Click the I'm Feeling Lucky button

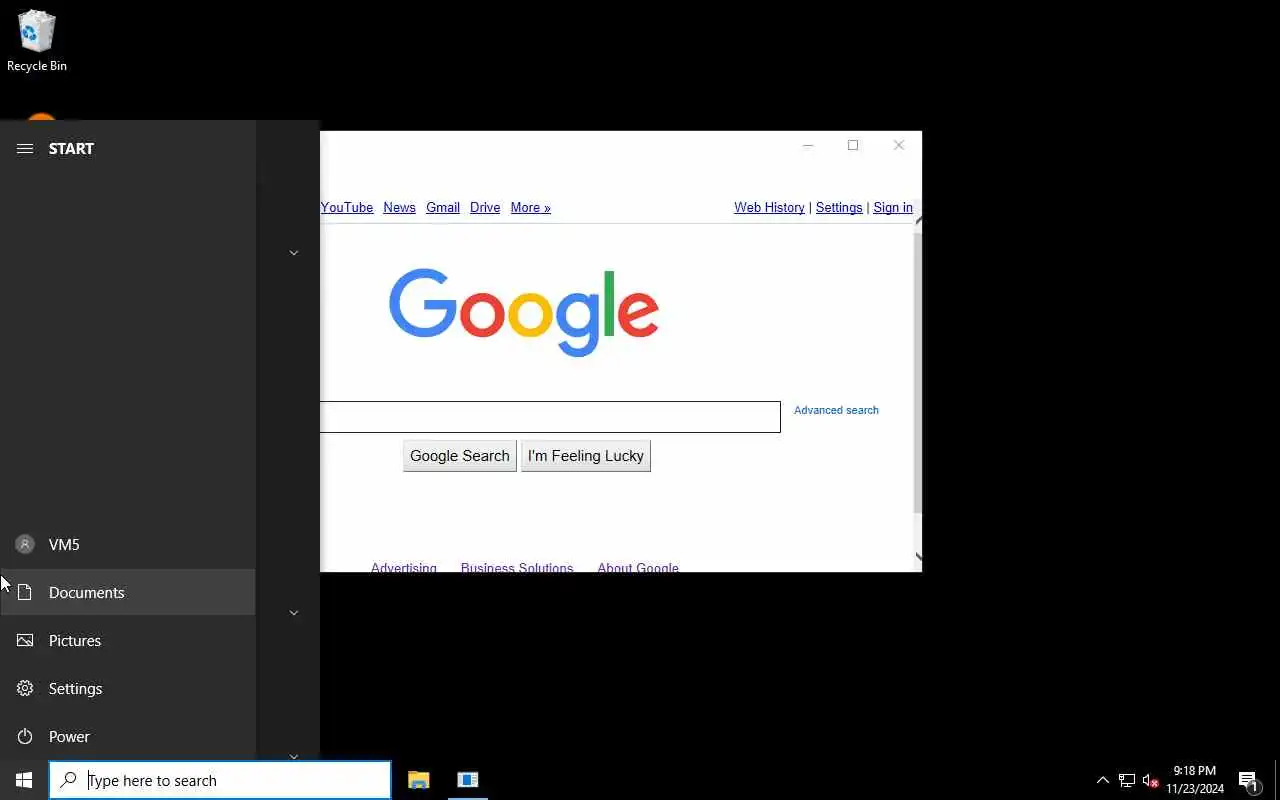(x=586, y=456)
